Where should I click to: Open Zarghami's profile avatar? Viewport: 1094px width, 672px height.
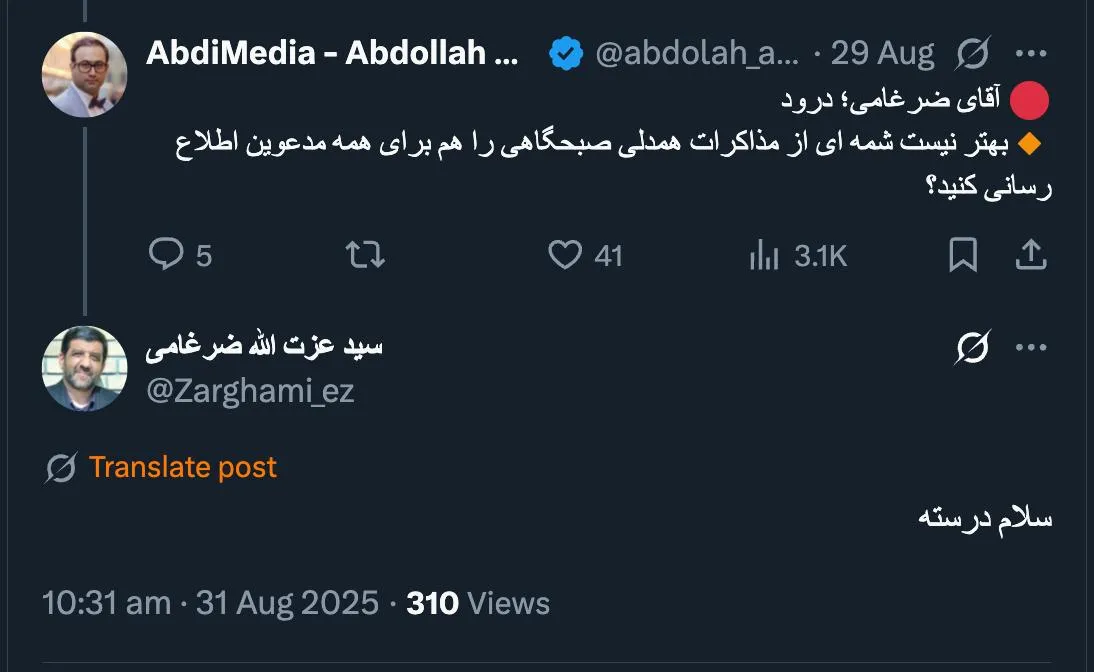(85, 368)
